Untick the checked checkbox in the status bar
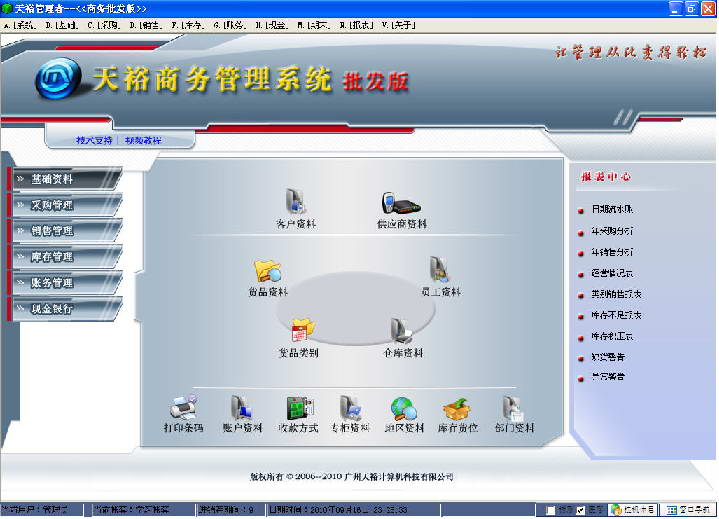Screen dimensions: 719x519 click(581, 510)
